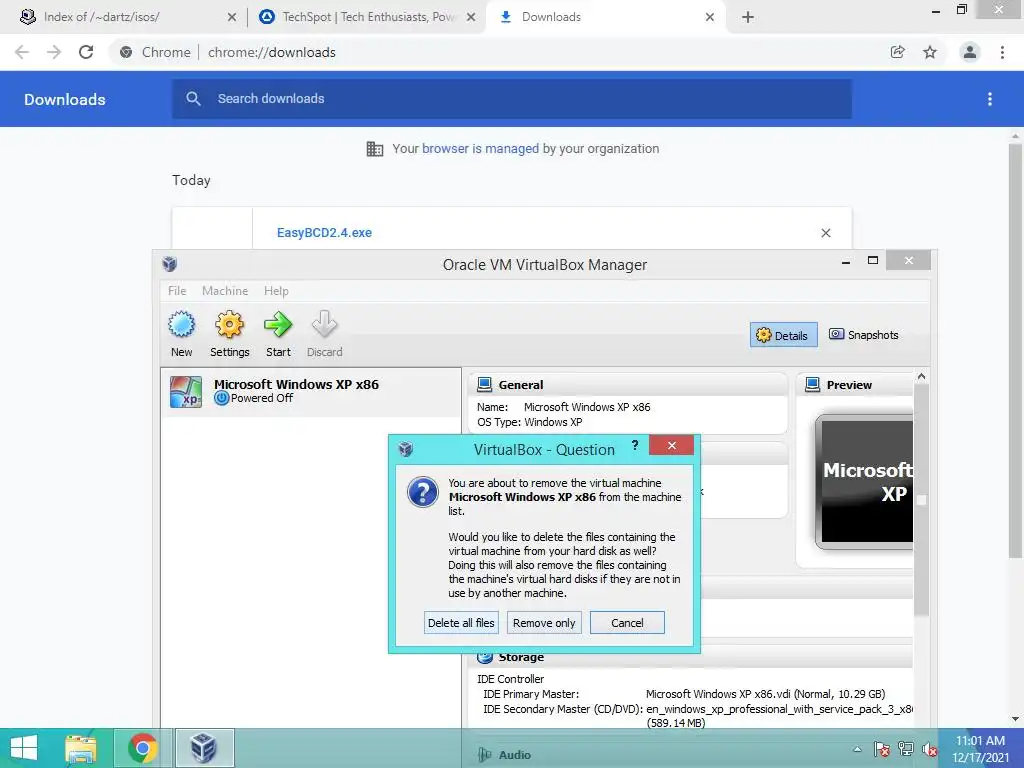Click network tray icon

click(x=905, y=749)
